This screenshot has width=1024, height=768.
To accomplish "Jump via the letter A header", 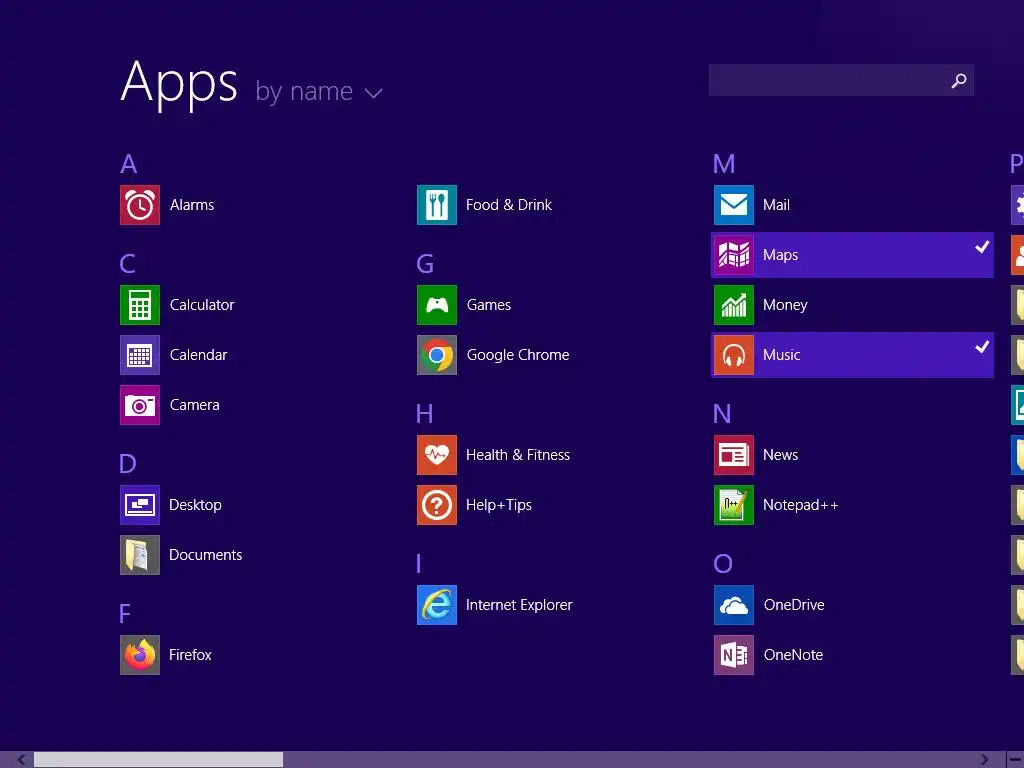I will (x=129, y=164).
